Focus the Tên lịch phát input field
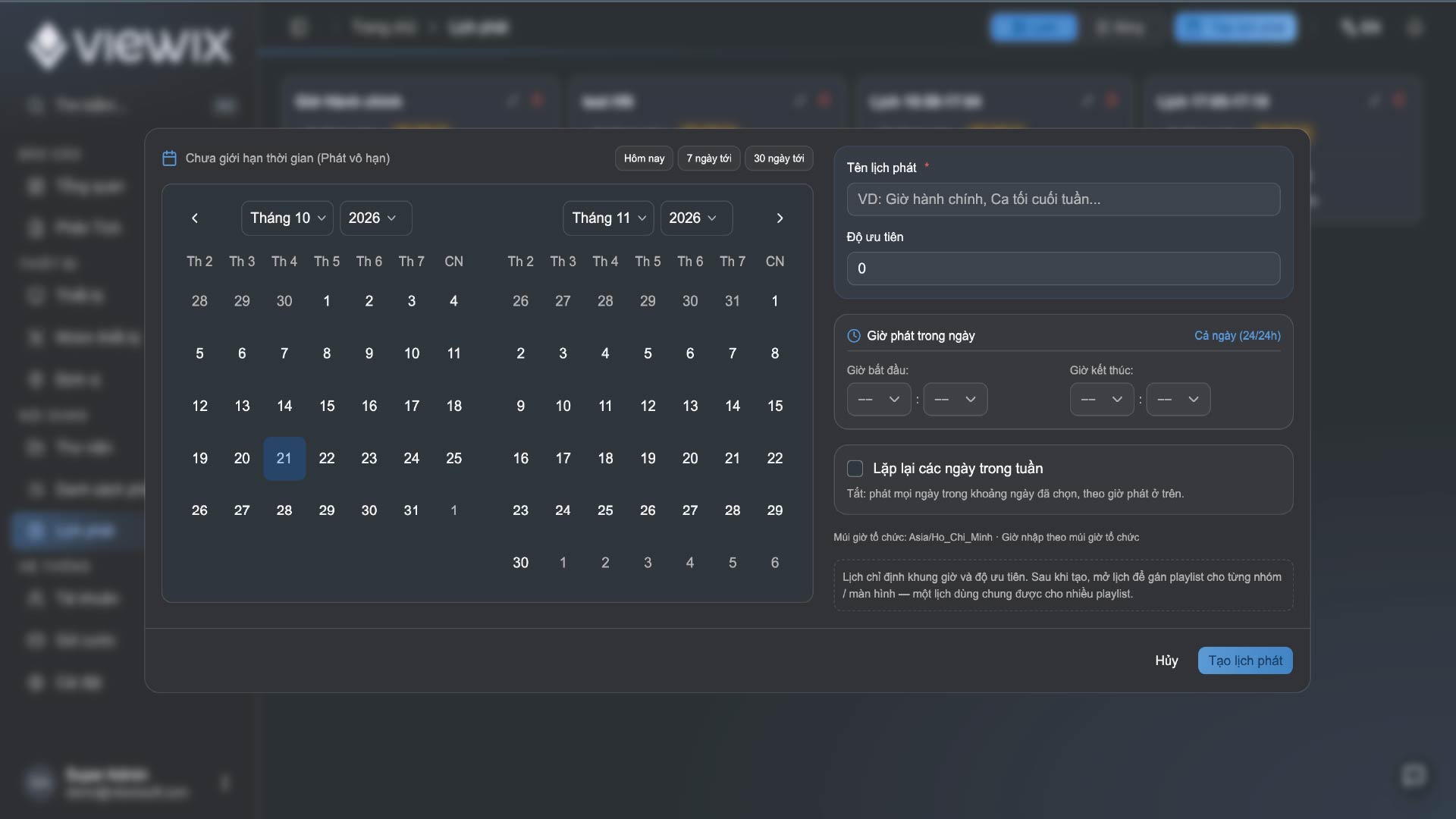1456x819 pixels. (x=1063, y=199)
